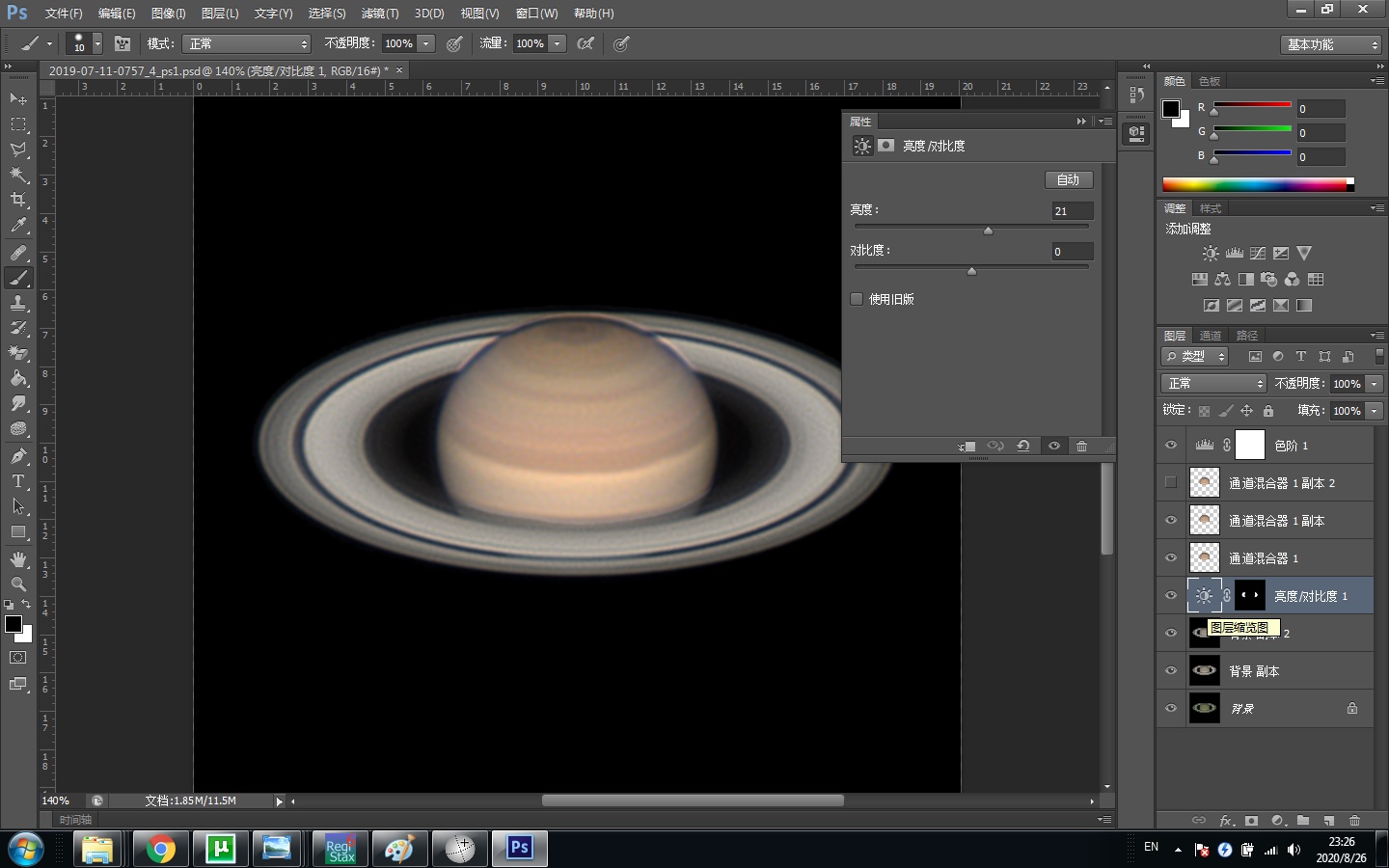Enable airbrush mode in options bar
The height and width of the screenshot is (868, 1389).
coord(586,43)
